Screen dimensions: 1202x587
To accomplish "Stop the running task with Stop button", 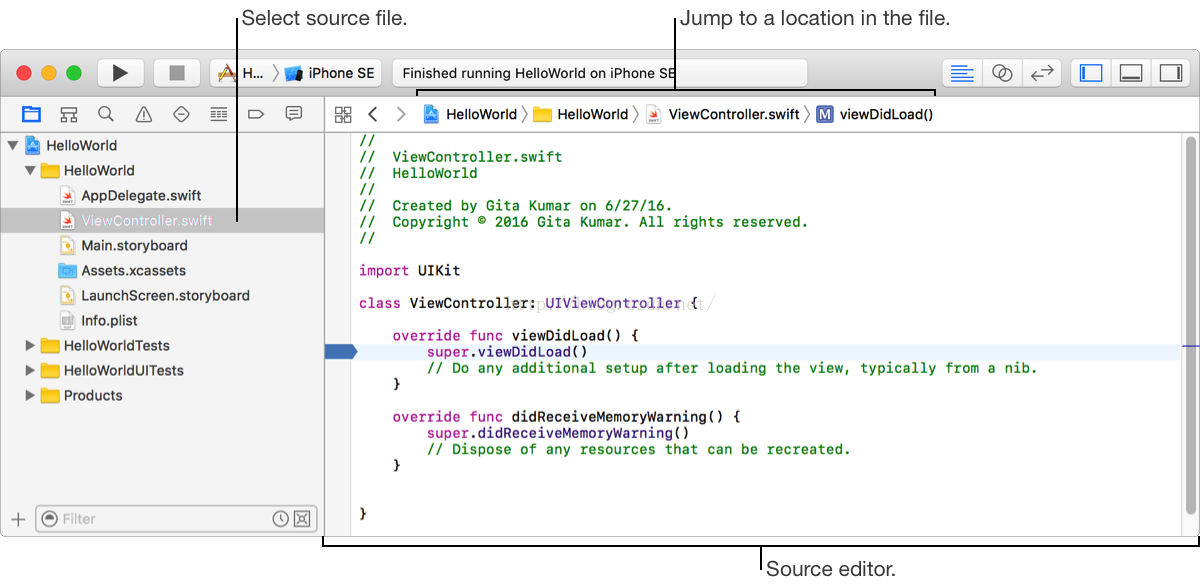I will coord(177,73).
